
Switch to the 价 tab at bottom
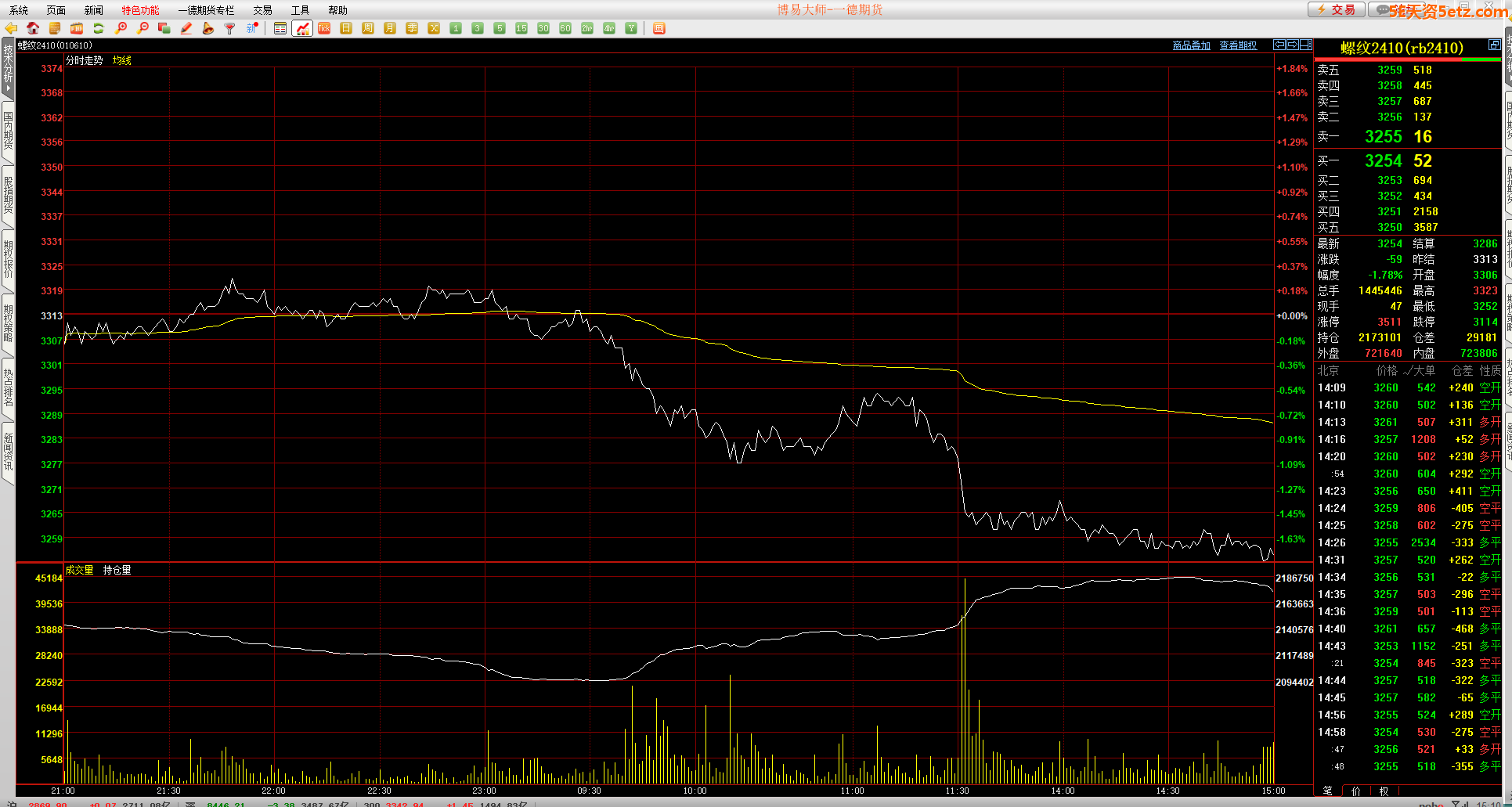(x=1356, y=791)
